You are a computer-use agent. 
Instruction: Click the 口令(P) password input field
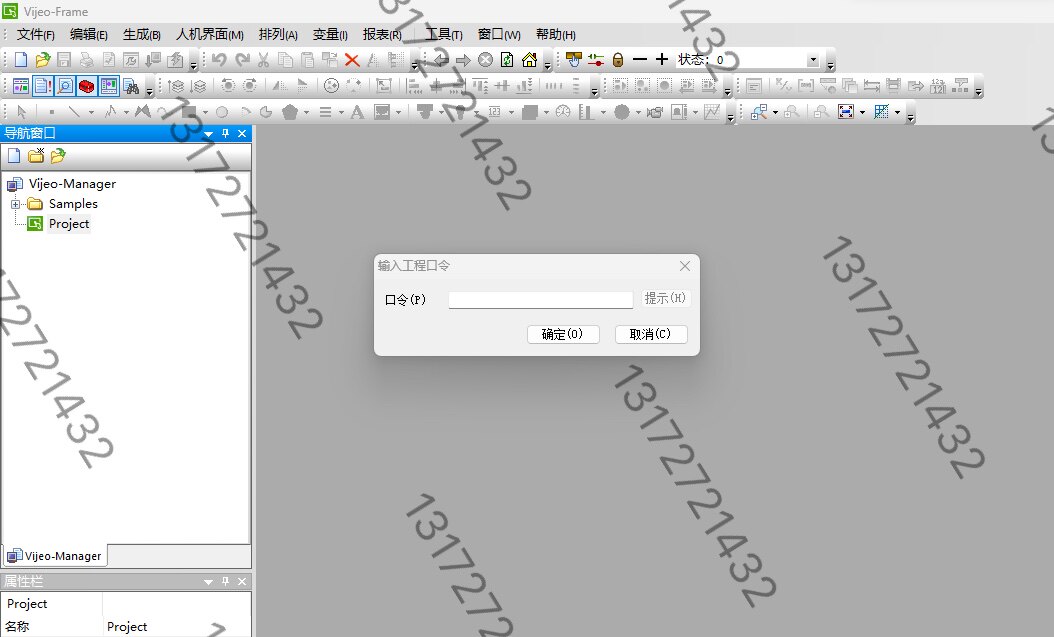coord(540,300)
